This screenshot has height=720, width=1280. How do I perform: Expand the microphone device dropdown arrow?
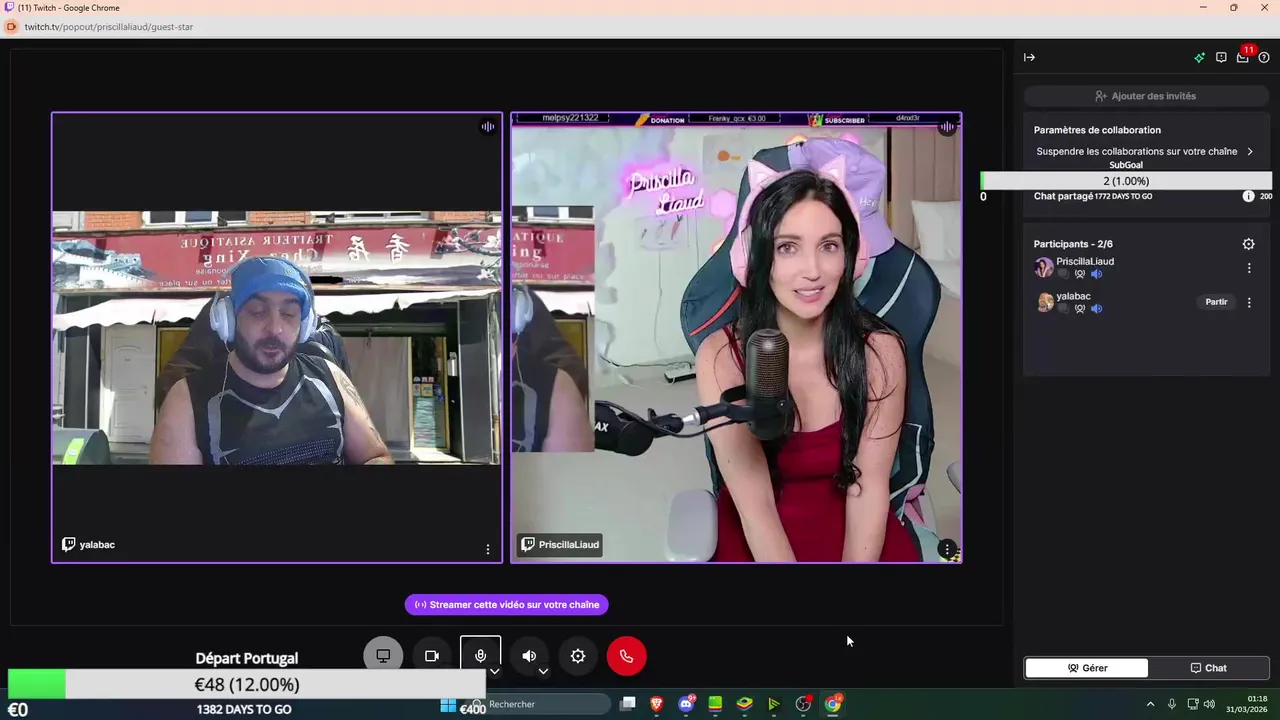[494, 671]
